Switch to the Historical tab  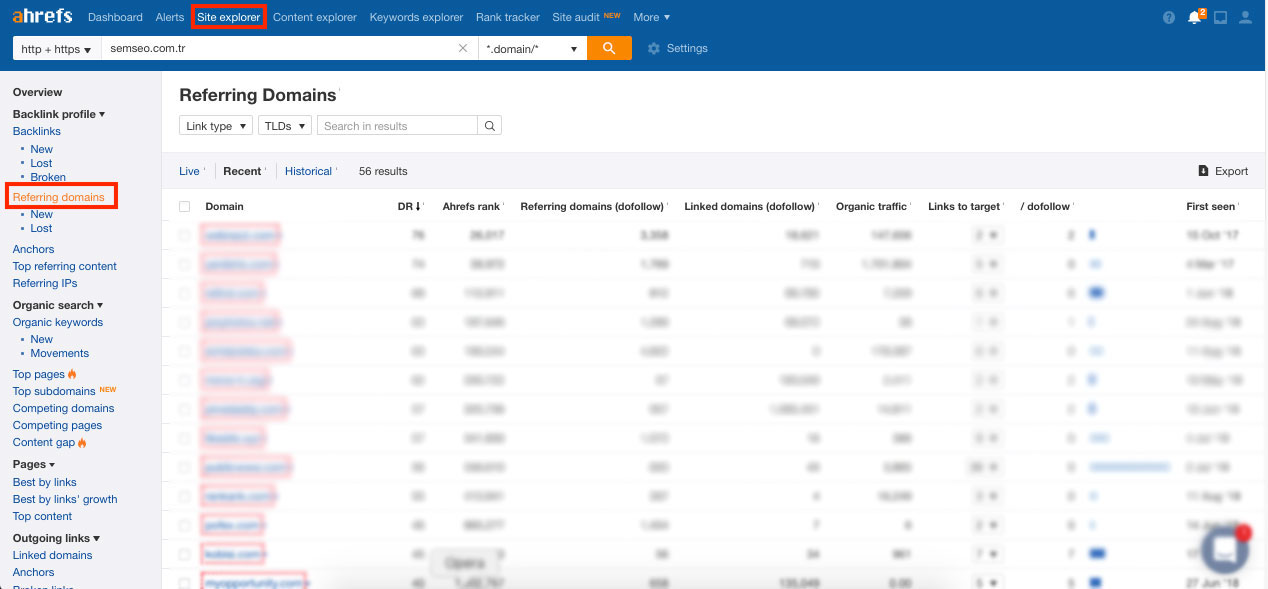(x=308, y=171)
